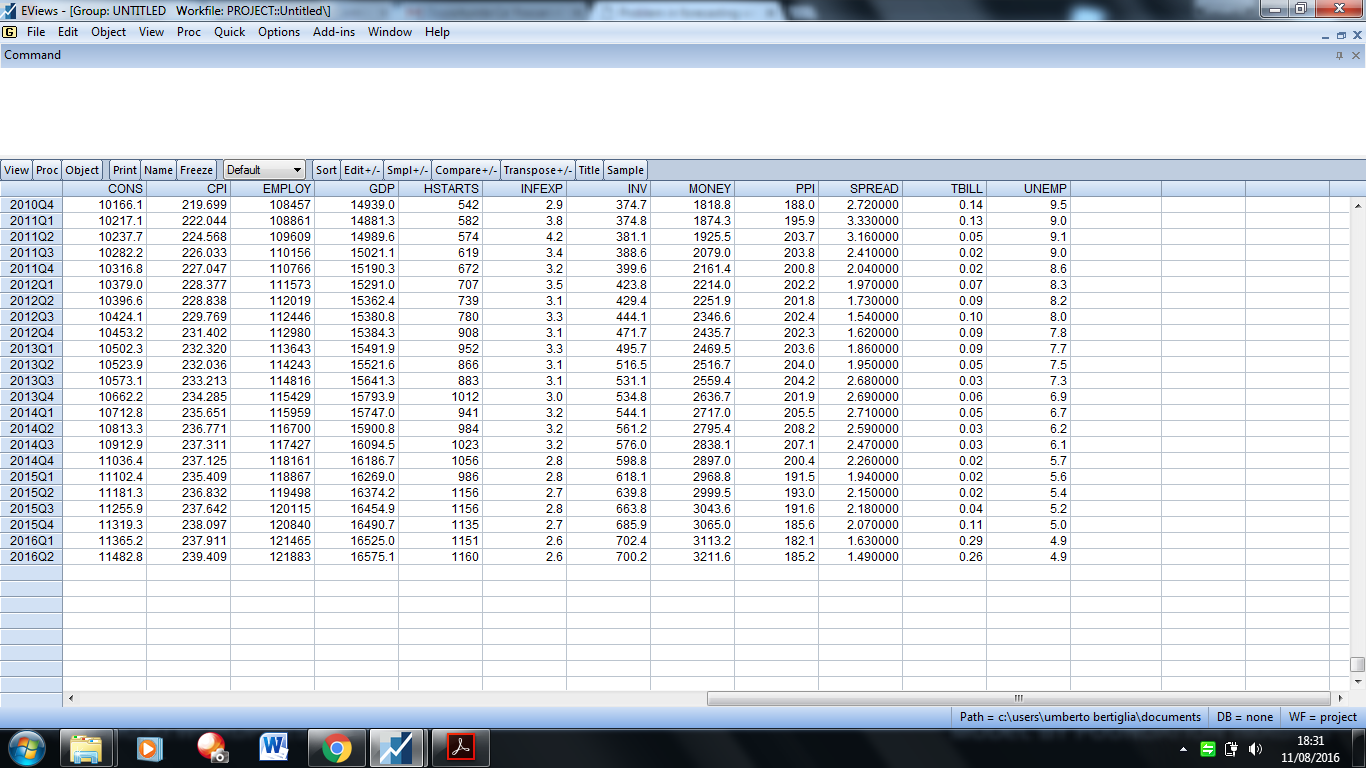1366x768 pixels.
Task: Click the EViews taskbar icon
Action: tap(397, 747)
